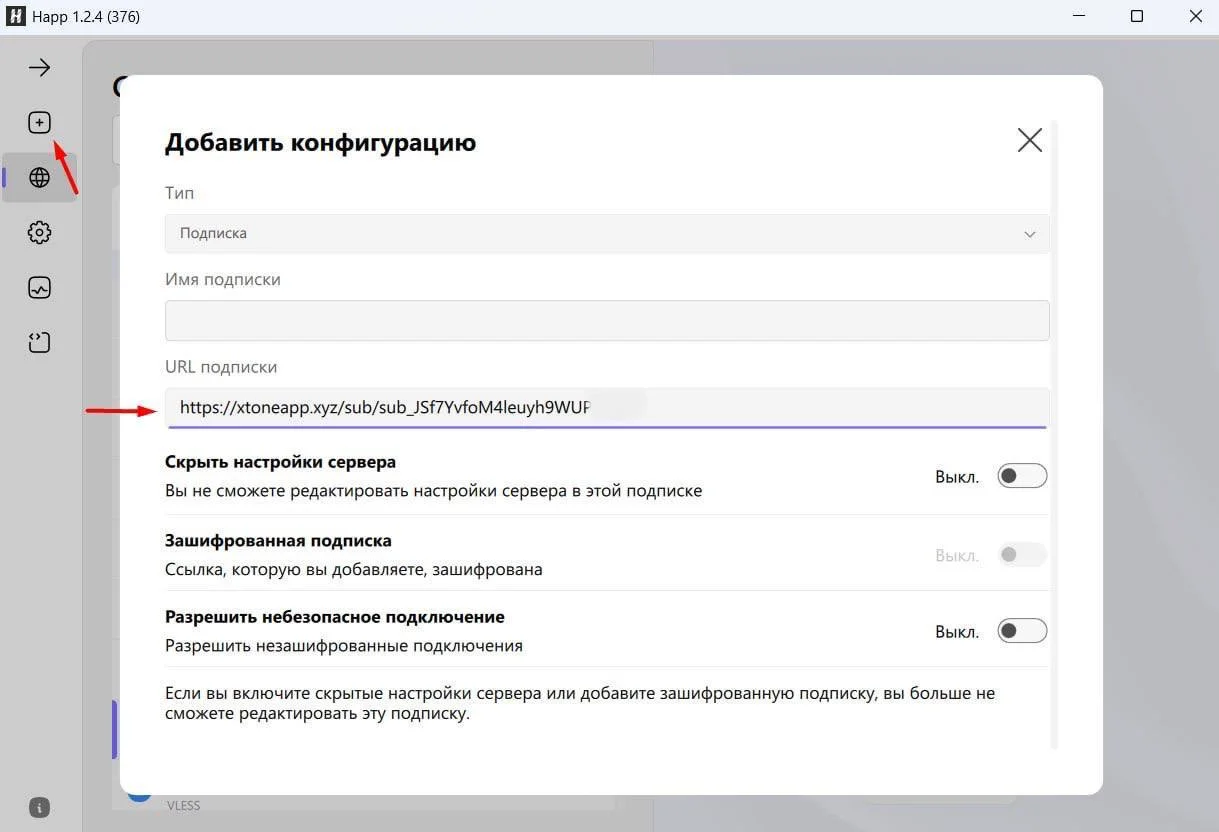Close the Happ application window
This screenshot has width=1219, height=832.
(1195, 17)
